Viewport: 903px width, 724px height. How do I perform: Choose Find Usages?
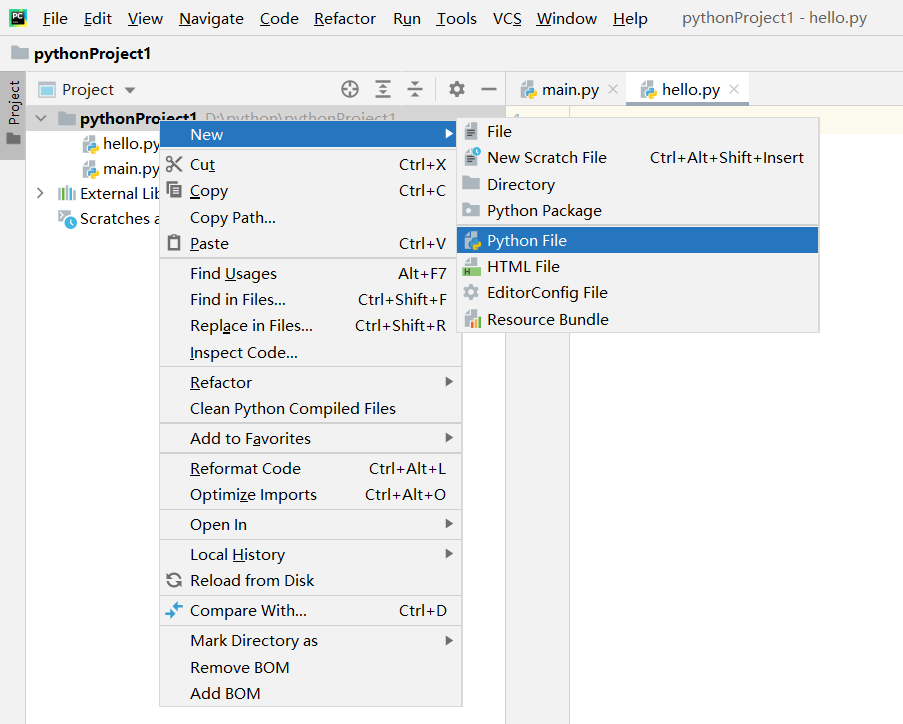click(x=310, y=274)
